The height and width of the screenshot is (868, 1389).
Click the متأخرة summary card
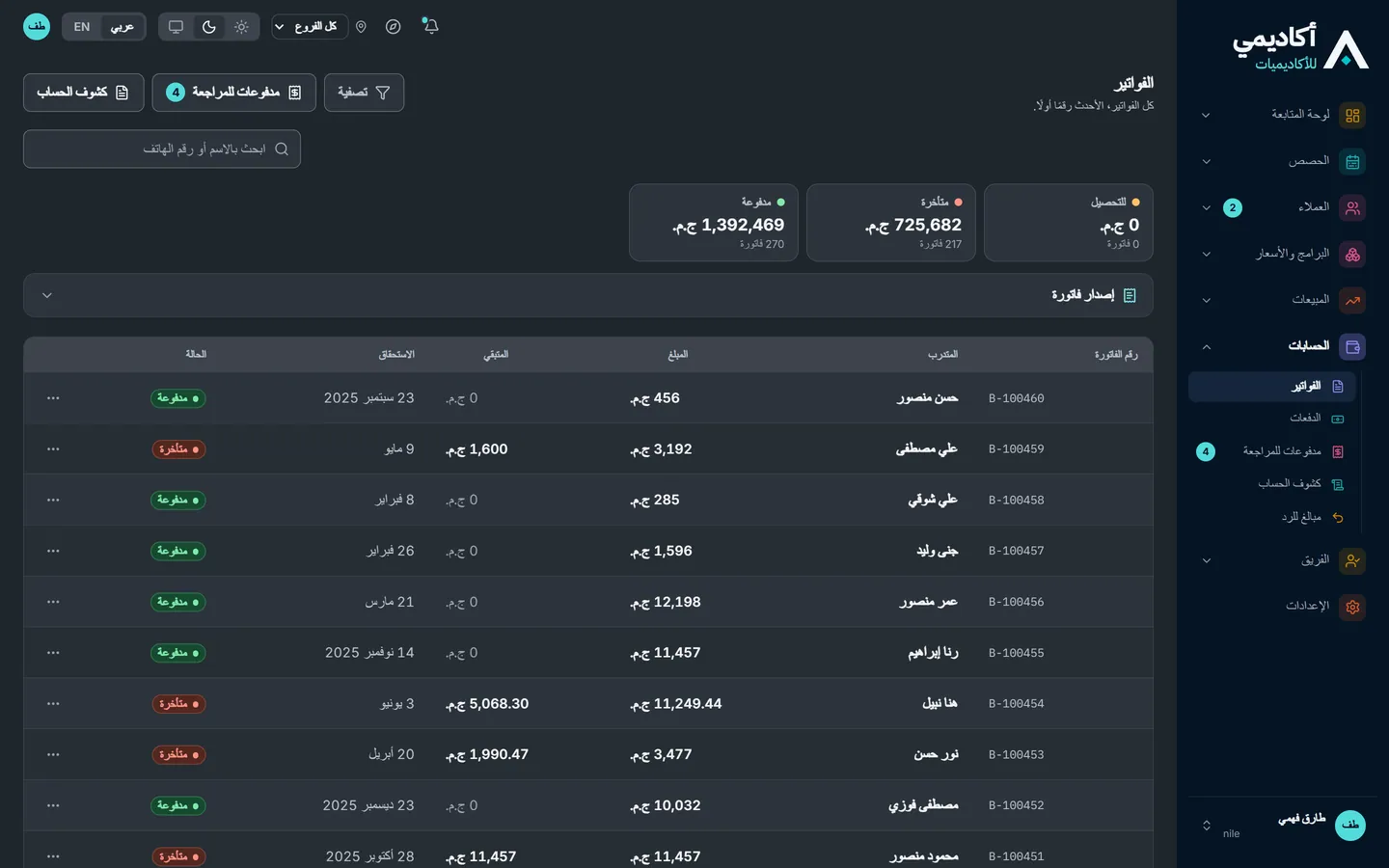click(x=891, y=223)
